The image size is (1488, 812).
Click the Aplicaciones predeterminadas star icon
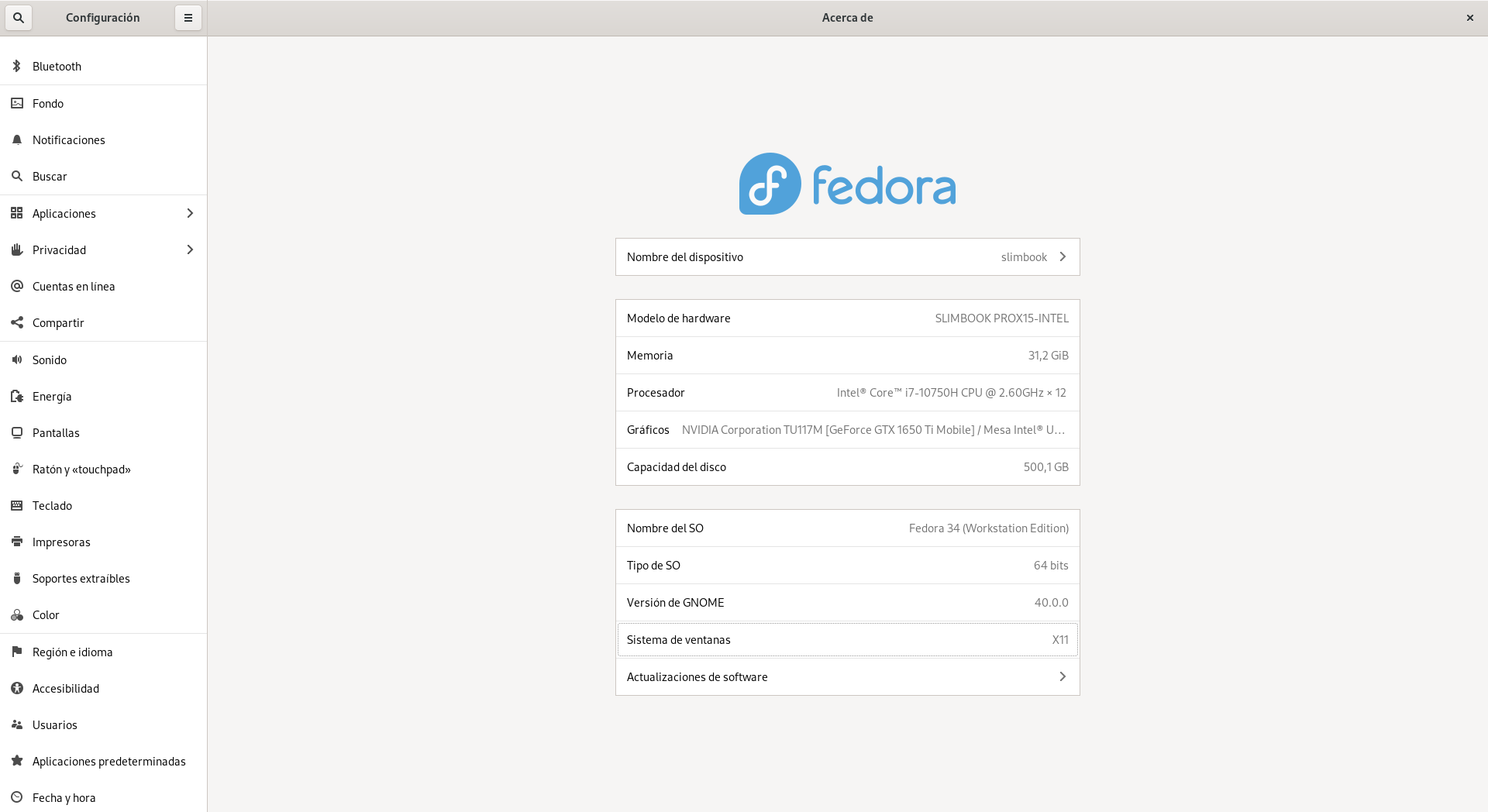17,761
